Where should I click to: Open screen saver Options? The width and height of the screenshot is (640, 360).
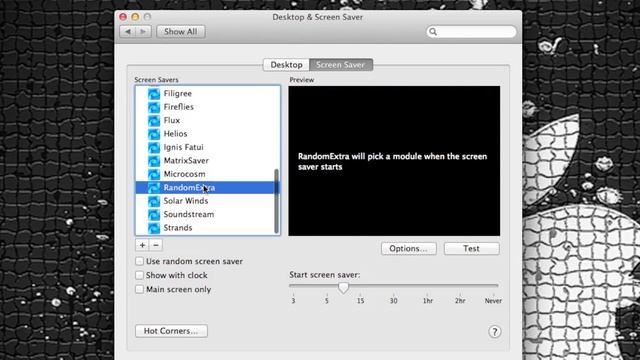click(409, 249)
